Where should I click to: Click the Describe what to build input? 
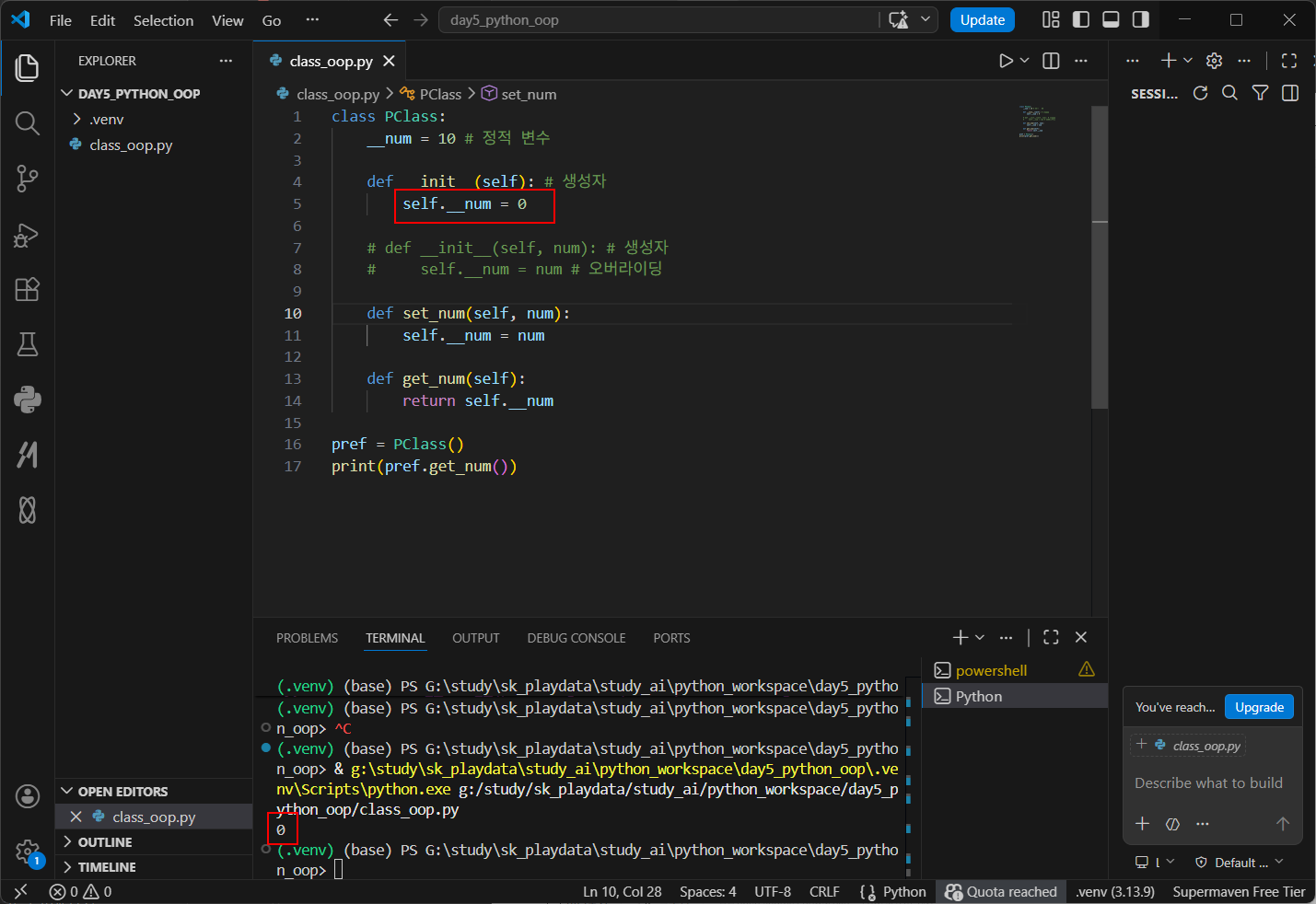(x=1211, y=783)
